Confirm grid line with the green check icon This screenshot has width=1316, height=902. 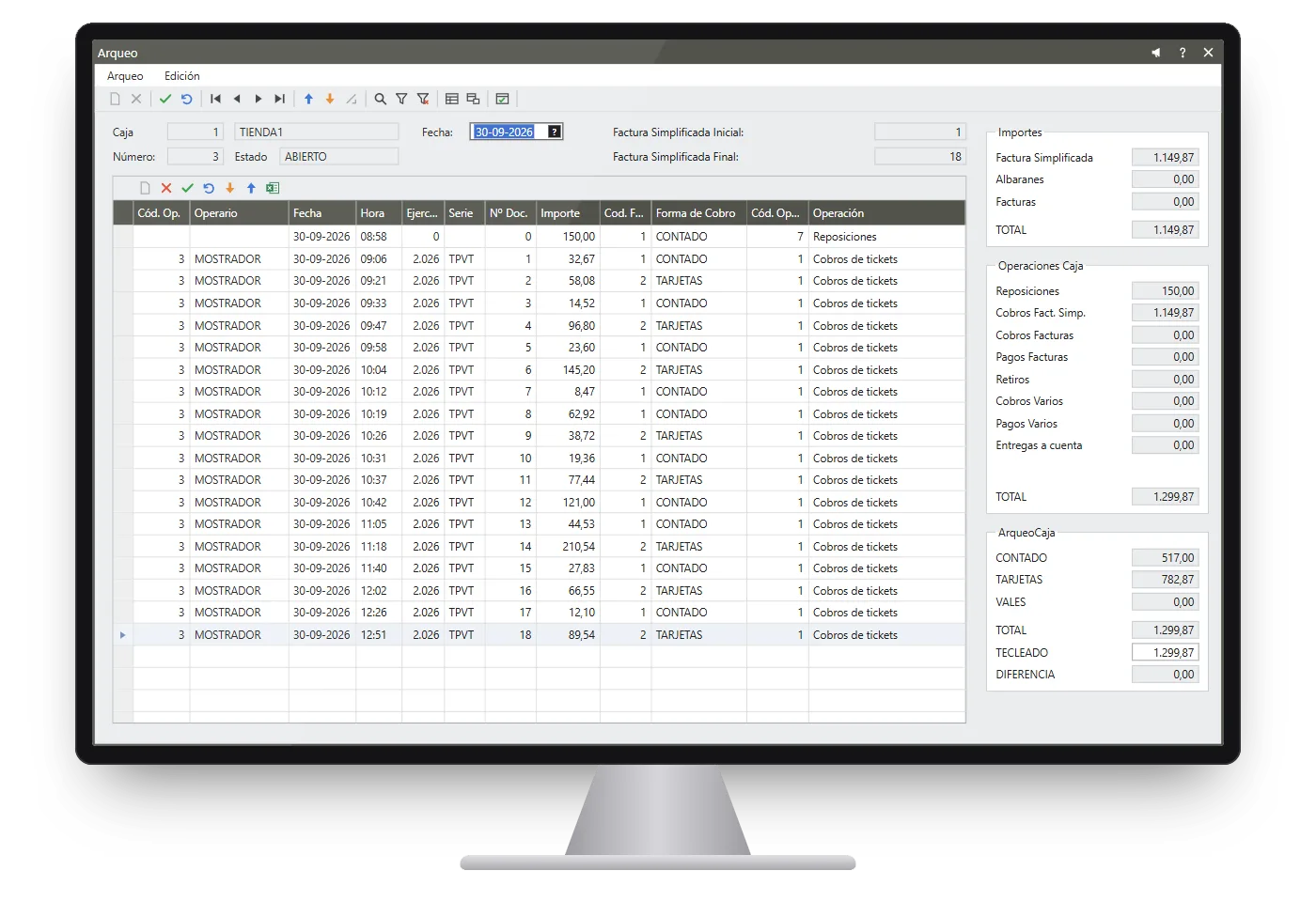(x=187, y=188)
